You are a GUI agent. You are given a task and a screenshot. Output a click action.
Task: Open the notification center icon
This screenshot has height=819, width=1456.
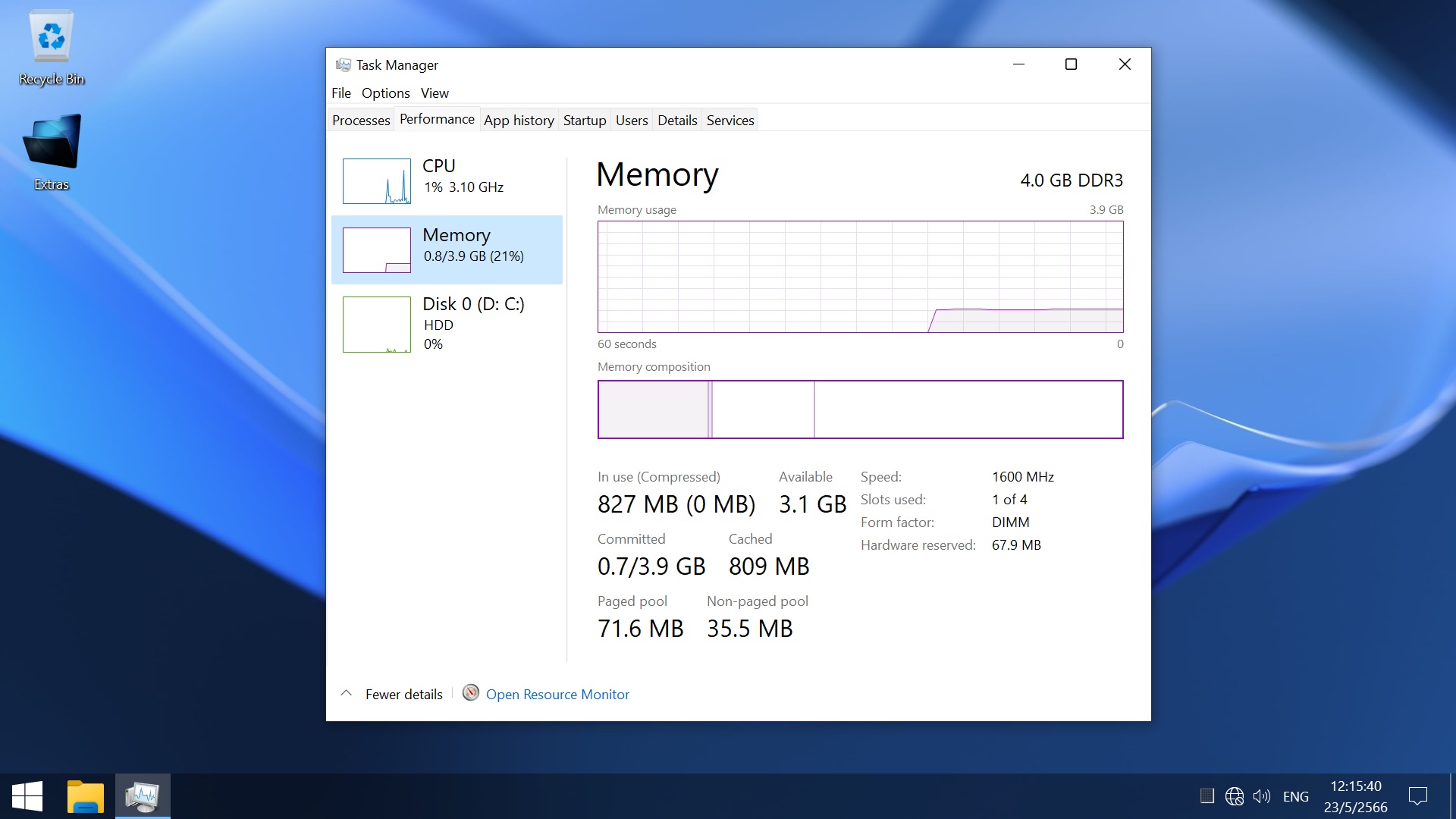point(1417,796)
